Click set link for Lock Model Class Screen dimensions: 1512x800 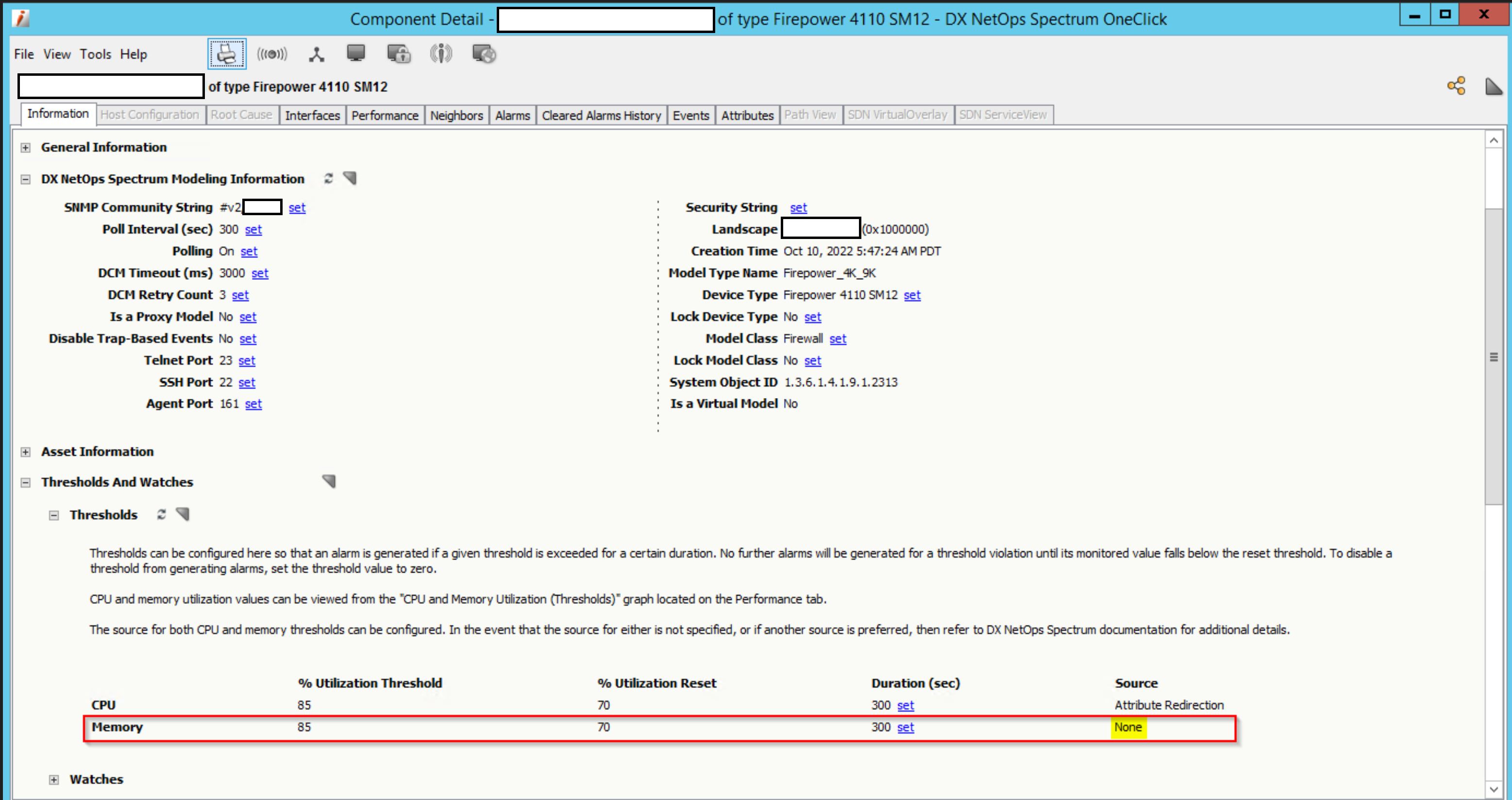(813, 360)
